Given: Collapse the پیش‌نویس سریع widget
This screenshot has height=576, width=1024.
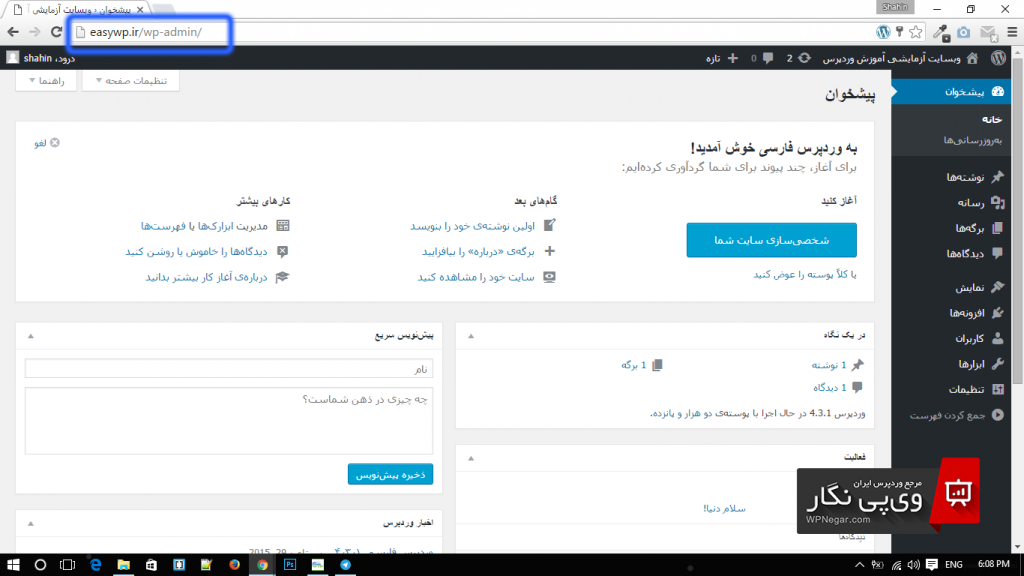Looking at the screenshot, I should pyautogui.click(x=31, y=336).
